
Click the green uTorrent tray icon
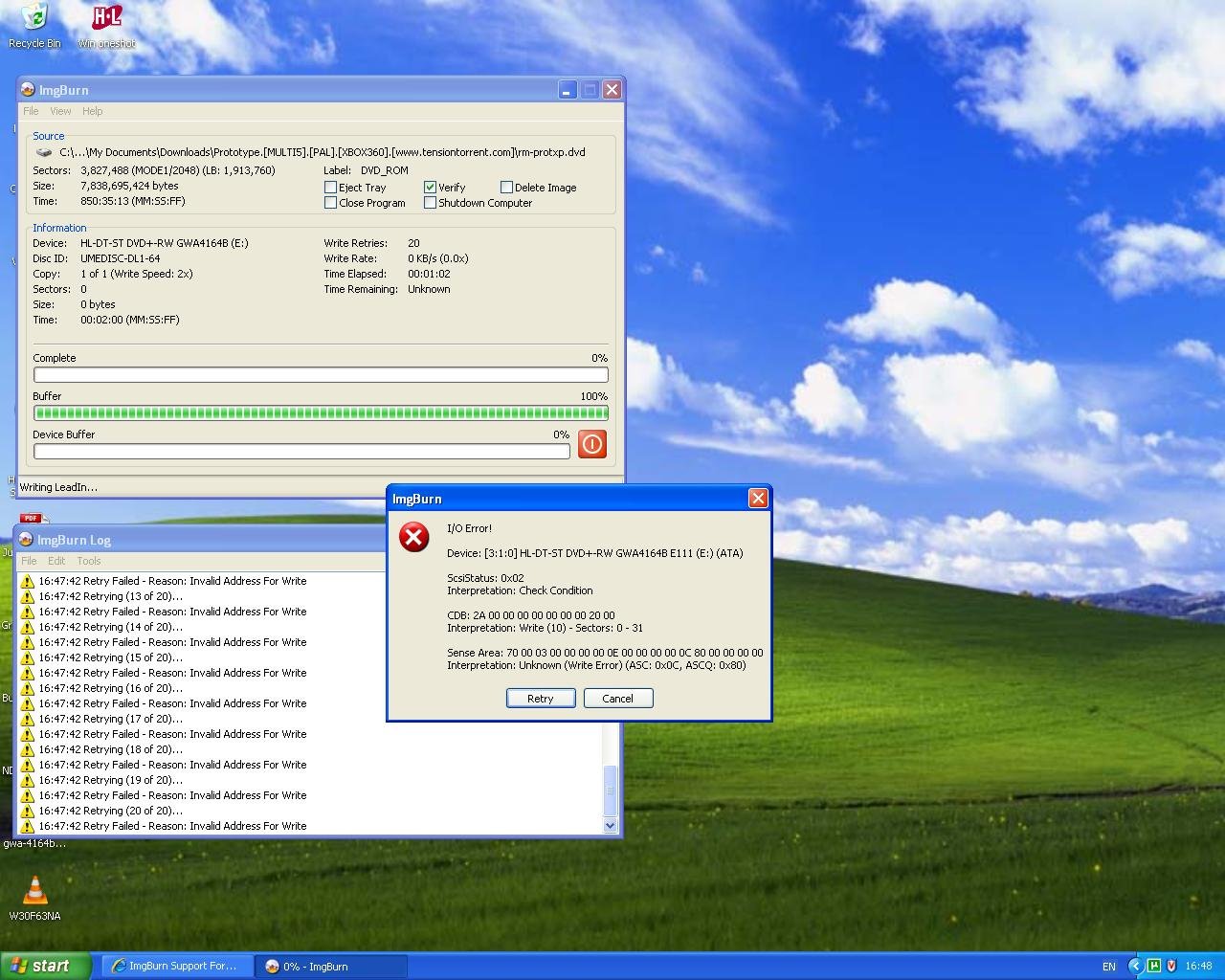point(1154,966)
